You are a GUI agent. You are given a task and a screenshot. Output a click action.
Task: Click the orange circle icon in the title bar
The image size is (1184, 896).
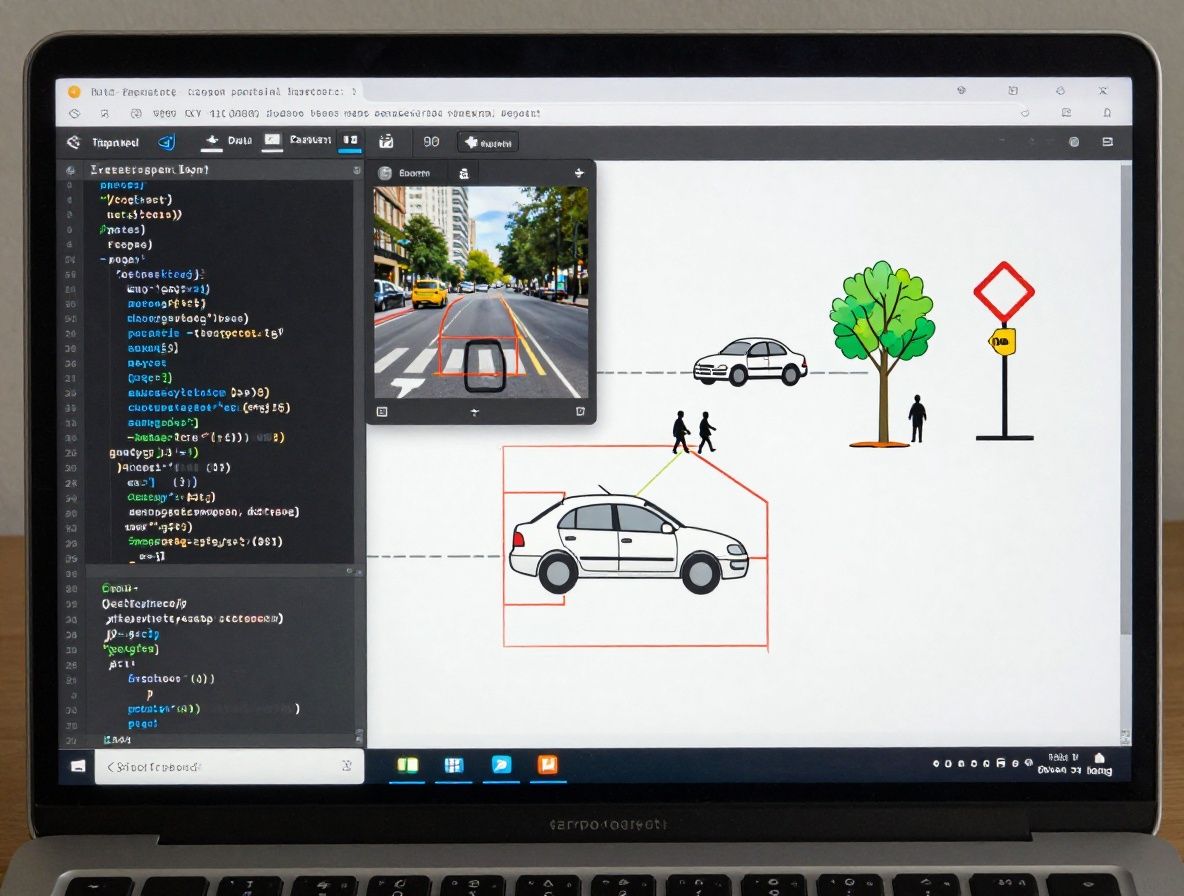pos(73,91)
